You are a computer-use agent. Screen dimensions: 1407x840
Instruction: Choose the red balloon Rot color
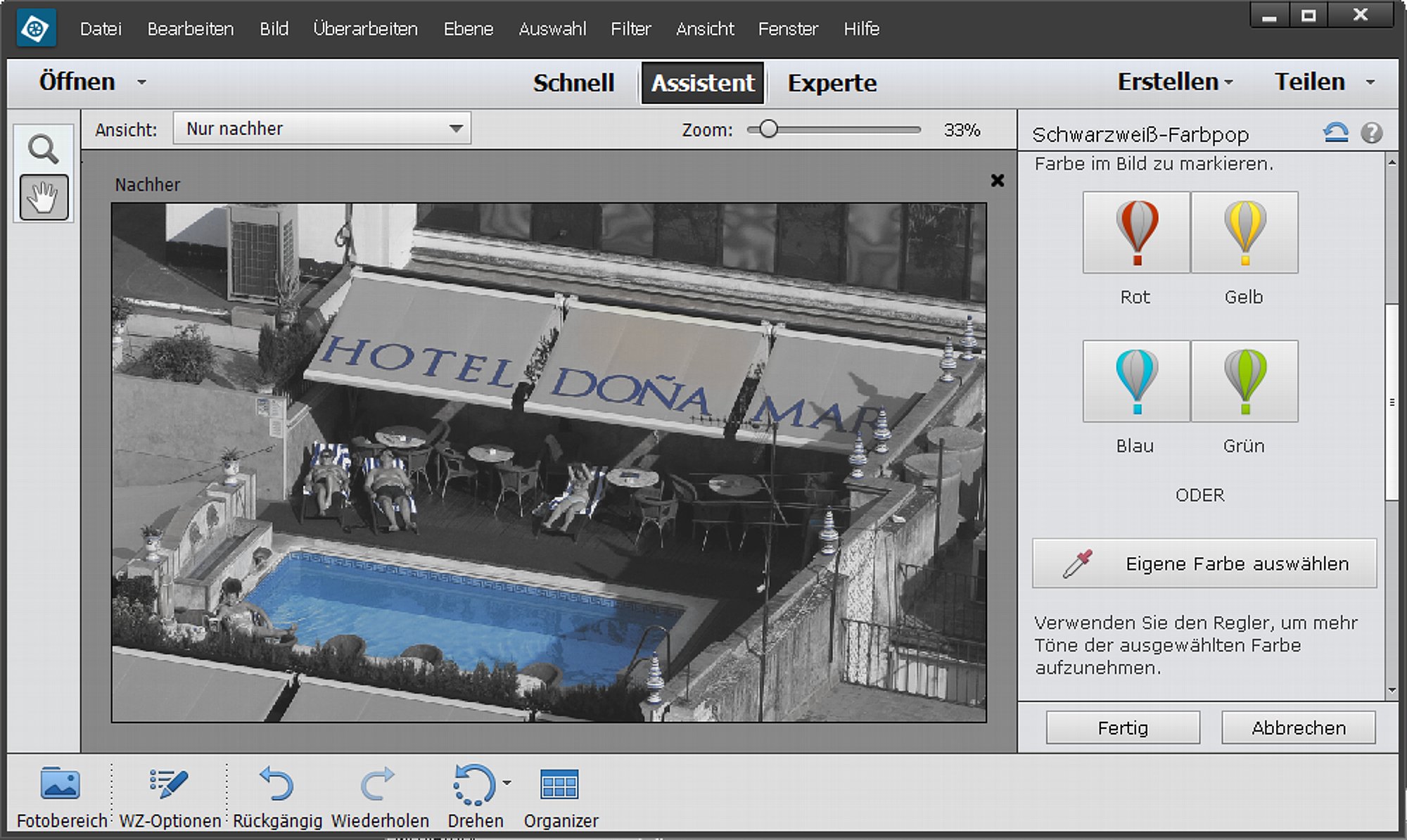[x=1136, y=232]
